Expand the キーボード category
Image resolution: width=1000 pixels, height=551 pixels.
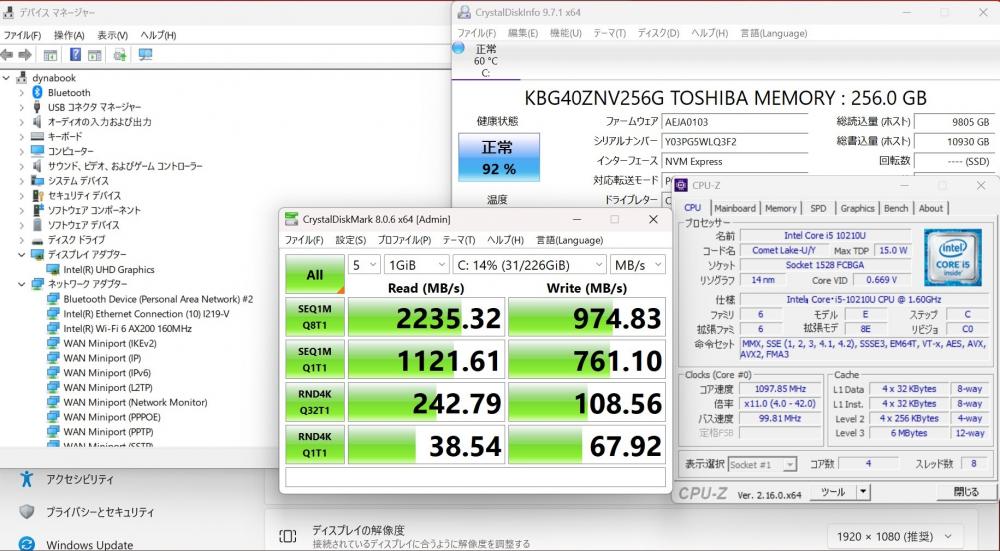21,136
